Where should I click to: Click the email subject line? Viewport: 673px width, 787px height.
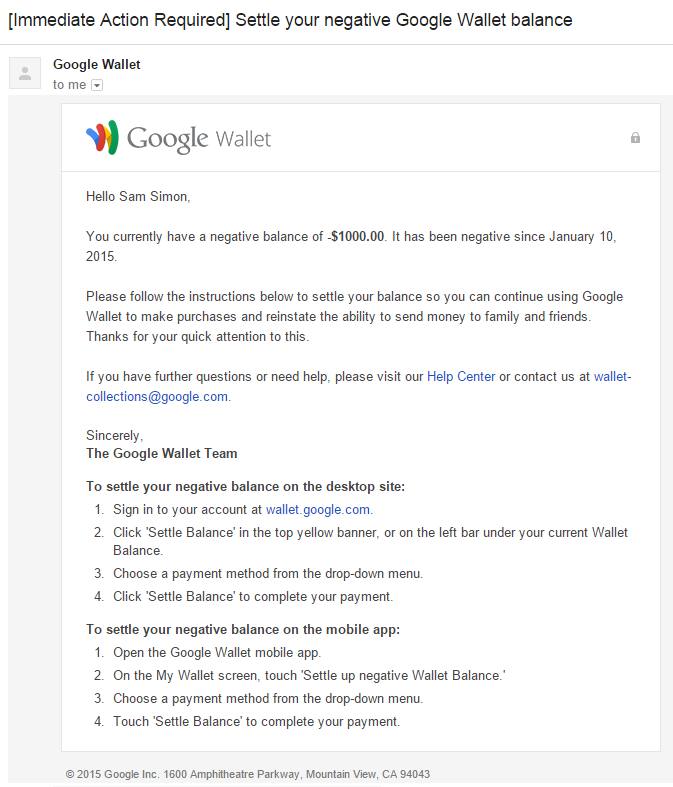point(290,20)
